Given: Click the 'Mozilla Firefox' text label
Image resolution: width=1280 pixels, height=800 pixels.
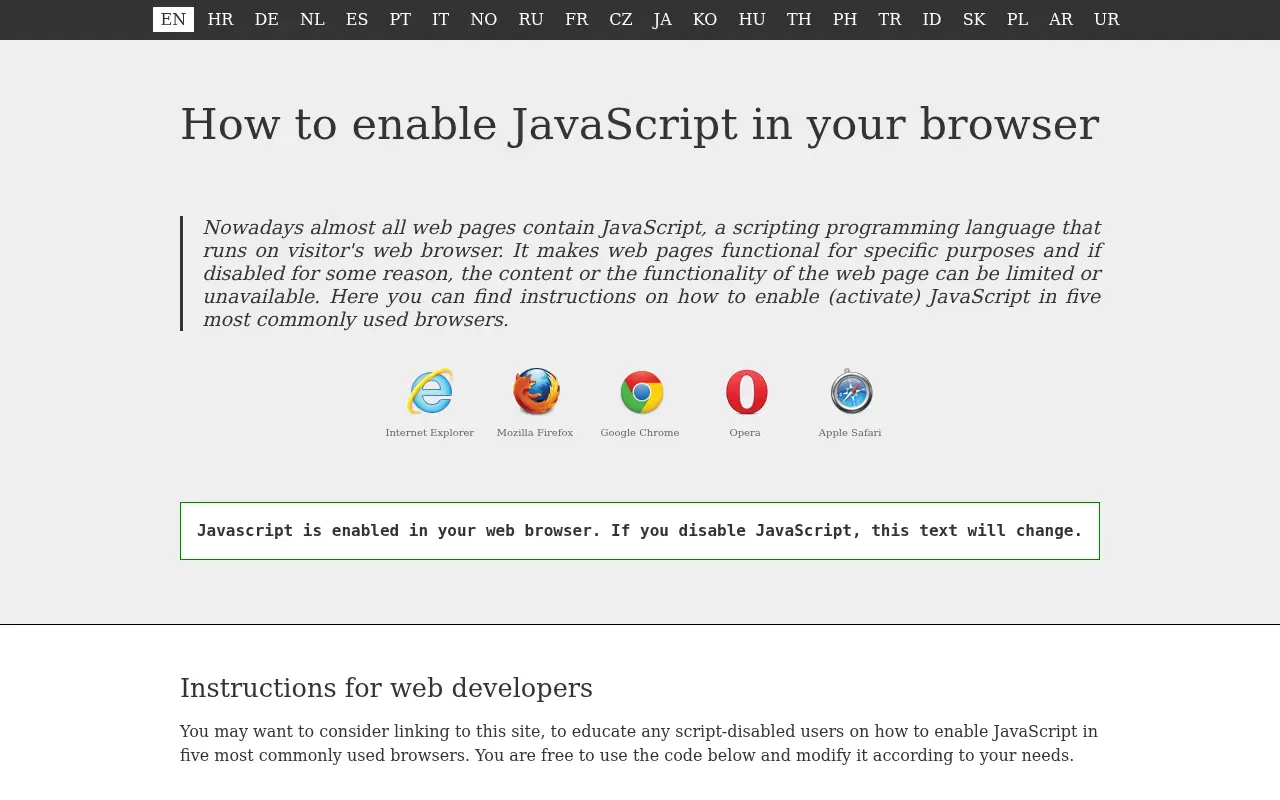Looking at the screenshot, I should (535, 433).
